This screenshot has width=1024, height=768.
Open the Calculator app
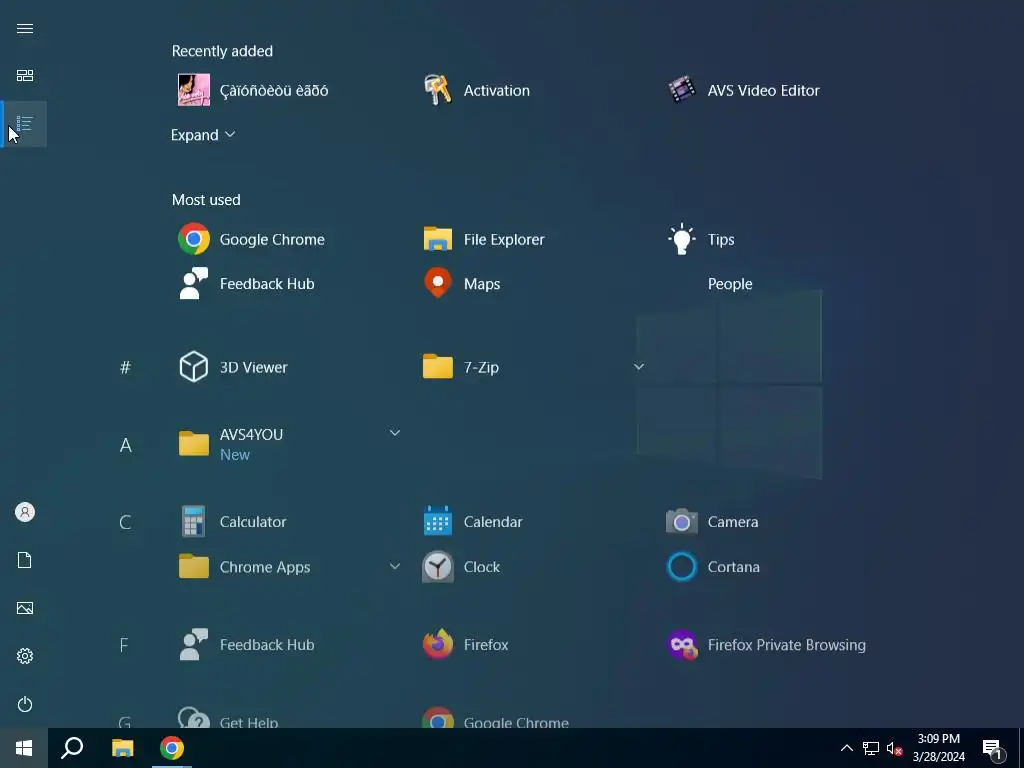pyautogui.click(x=232, y=521)
